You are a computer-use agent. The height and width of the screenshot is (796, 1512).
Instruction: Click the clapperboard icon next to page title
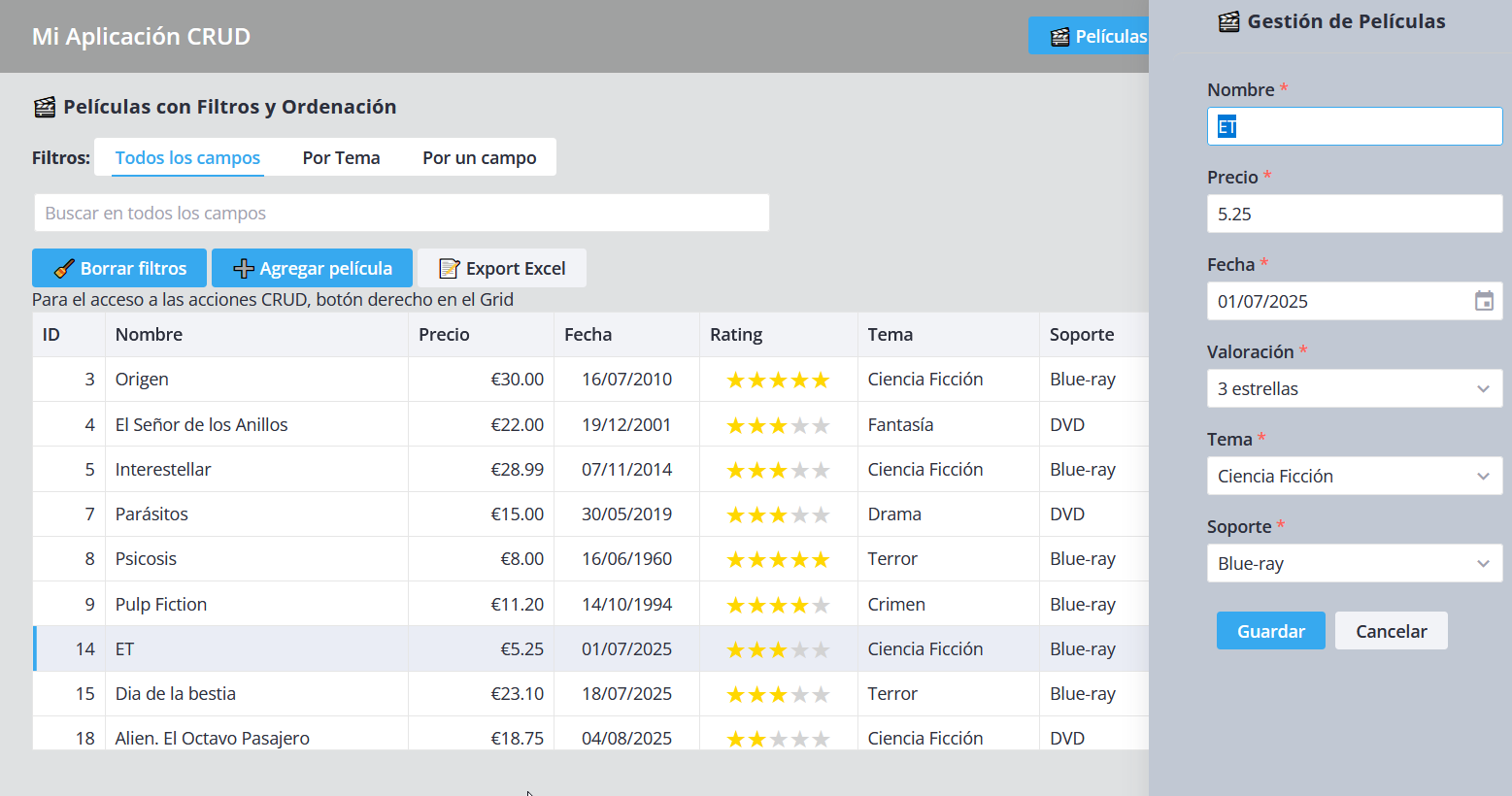point(45,107)
